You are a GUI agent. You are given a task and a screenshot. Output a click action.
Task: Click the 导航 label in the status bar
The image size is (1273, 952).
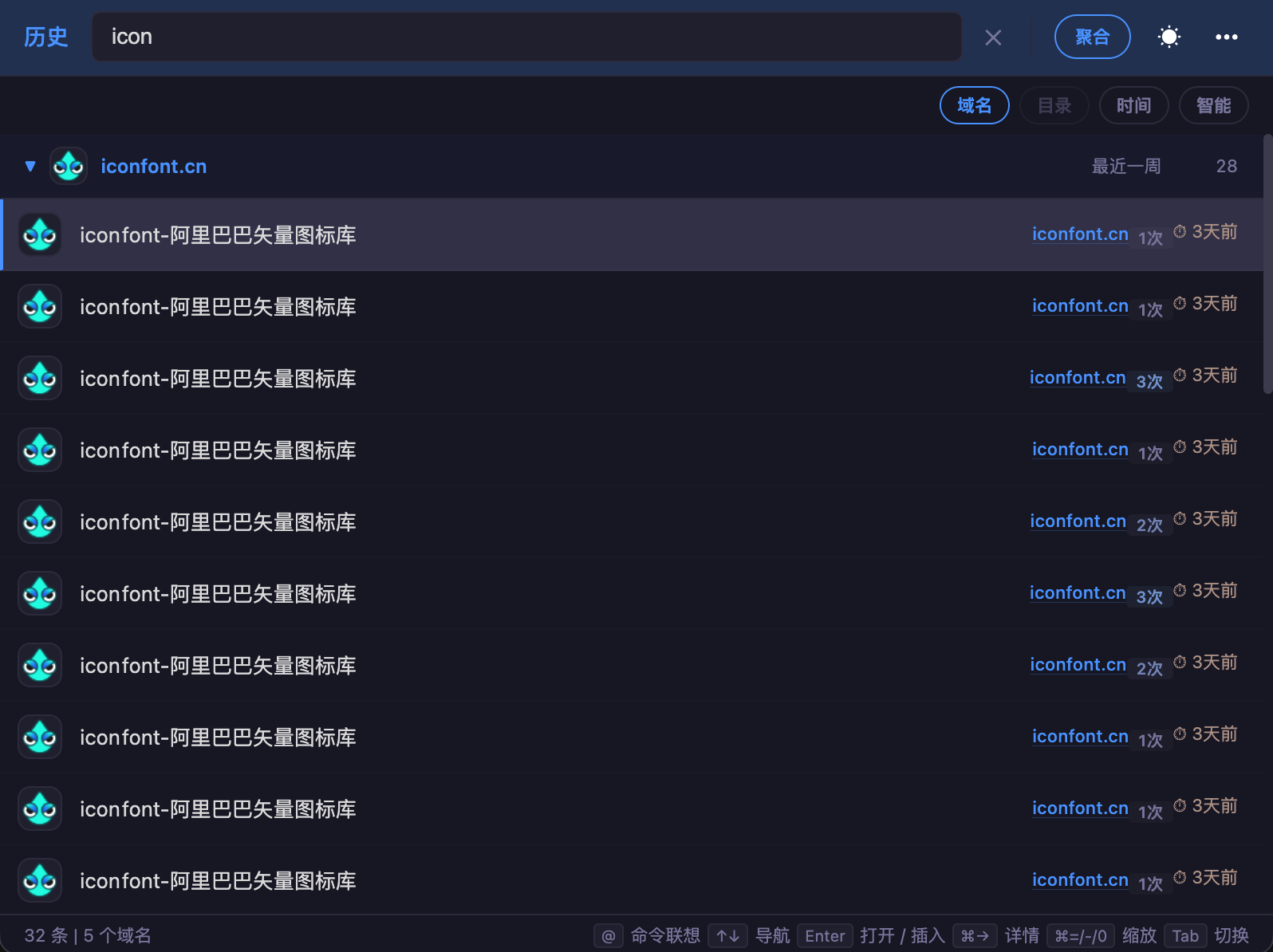tap(772, 935)
